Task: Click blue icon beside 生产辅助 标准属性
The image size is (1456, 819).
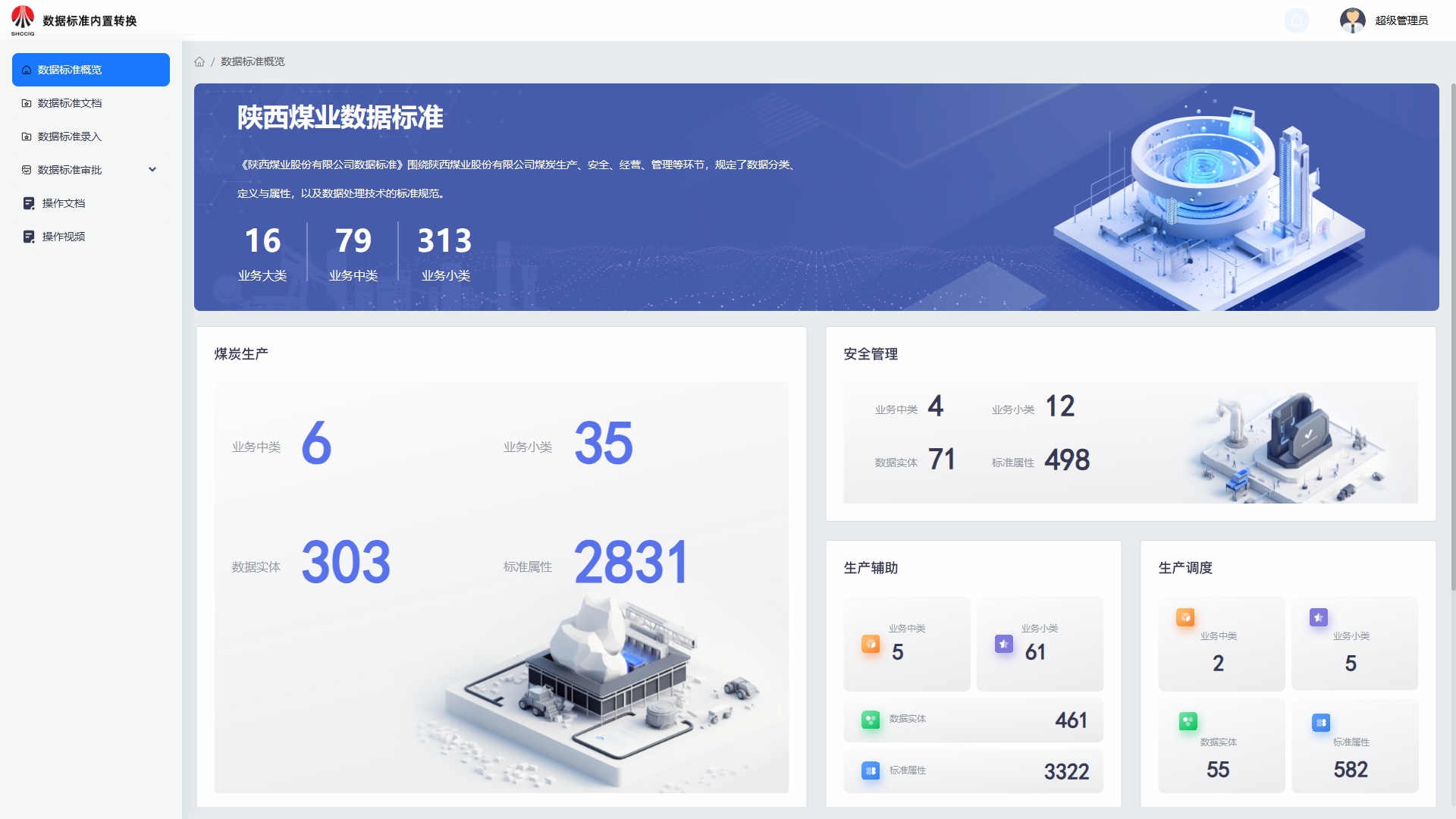Action: click(x=871, y=770)
